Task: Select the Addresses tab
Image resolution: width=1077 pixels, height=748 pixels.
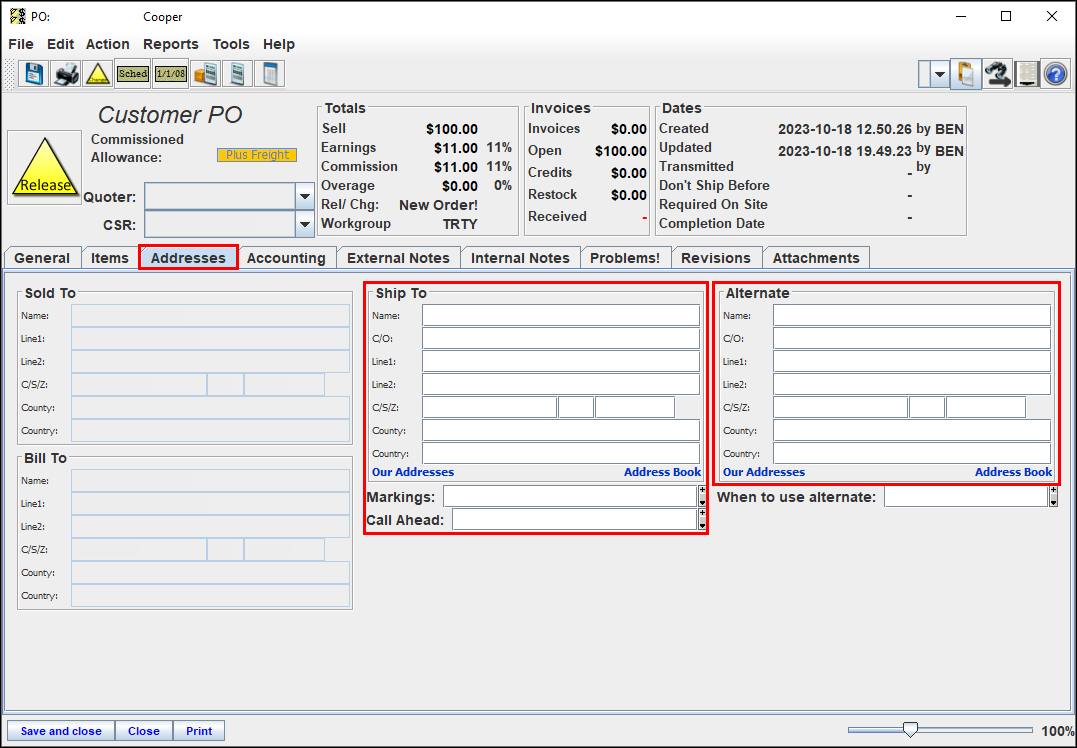Action: 188,258
